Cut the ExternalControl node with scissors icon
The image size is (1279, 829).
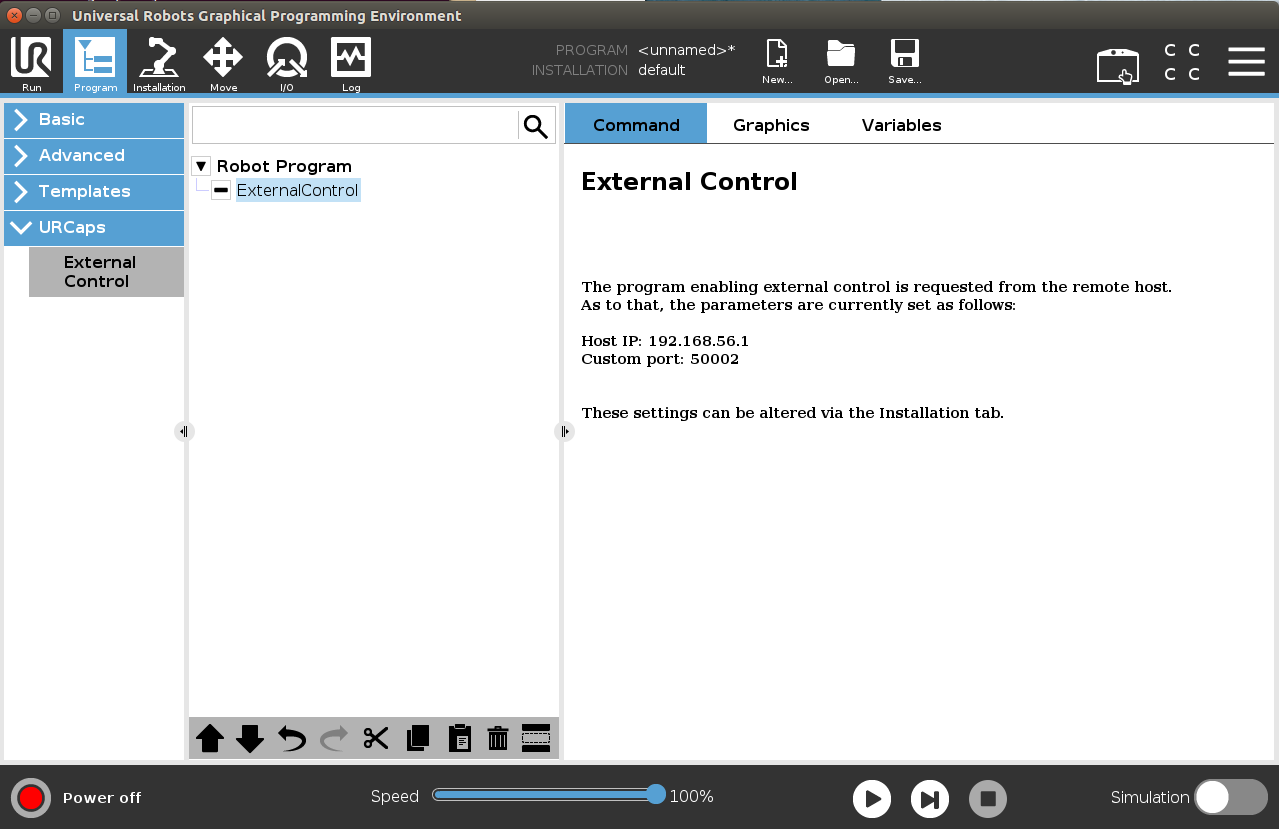tap(375, 738)
